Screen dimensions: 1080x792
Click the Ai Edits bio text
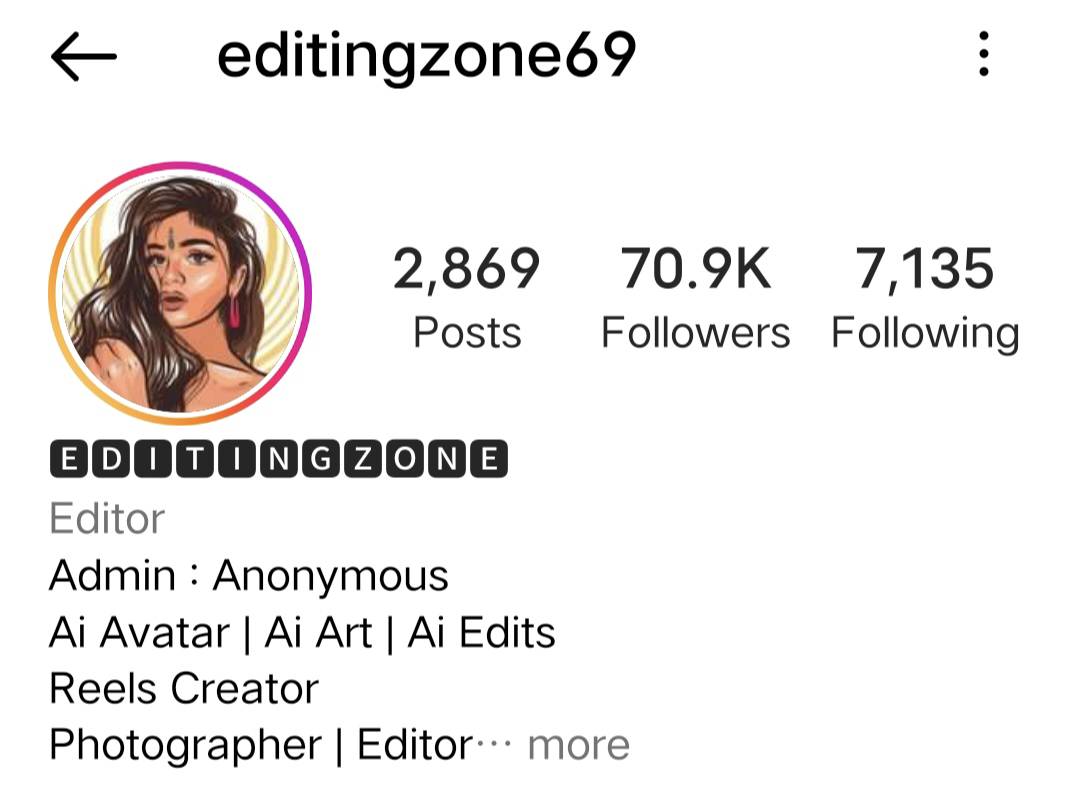[481, 633]
